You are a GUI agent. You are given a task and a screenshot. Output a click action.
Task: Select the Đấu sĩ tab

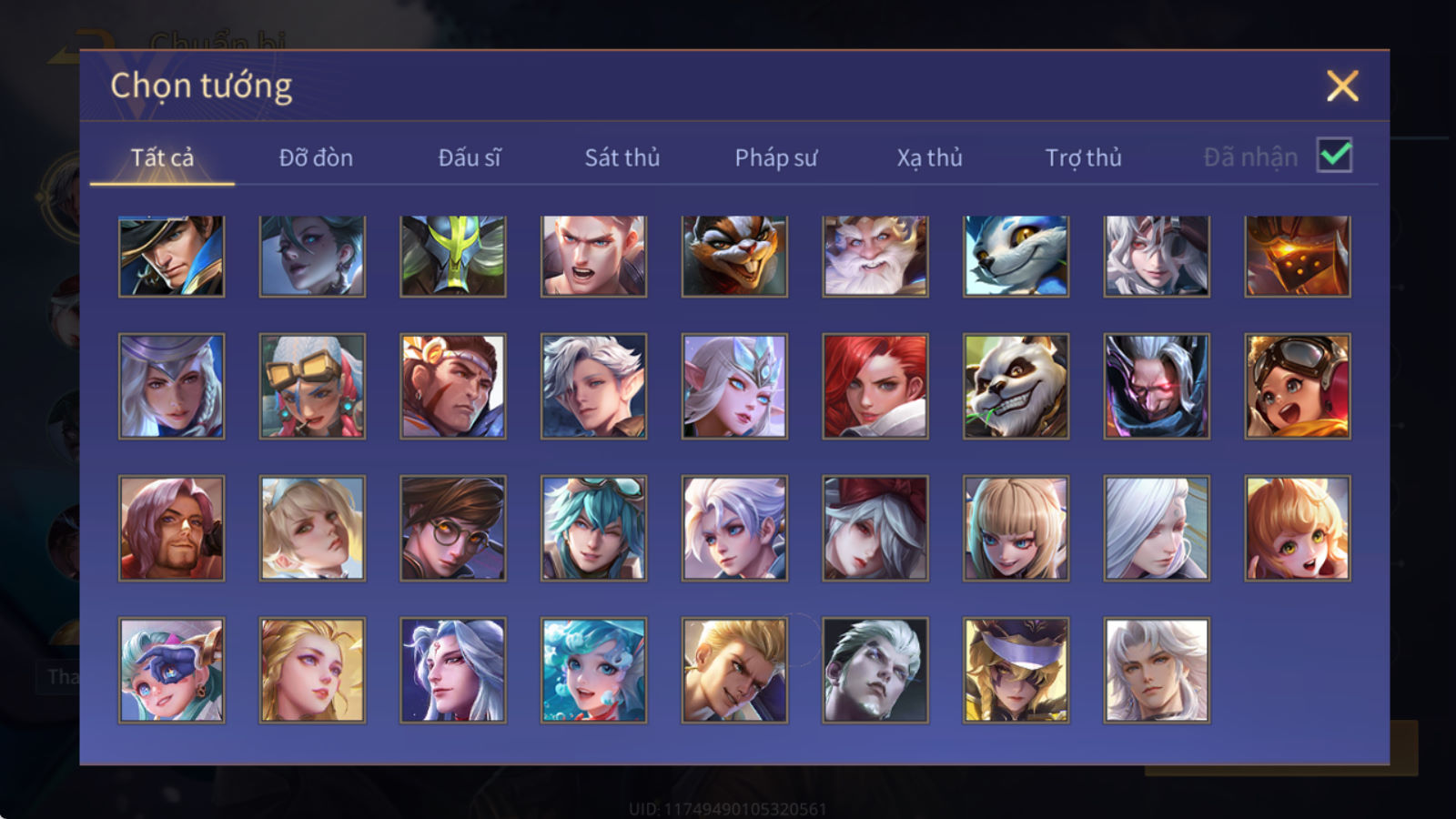click(x=469, y=157)
